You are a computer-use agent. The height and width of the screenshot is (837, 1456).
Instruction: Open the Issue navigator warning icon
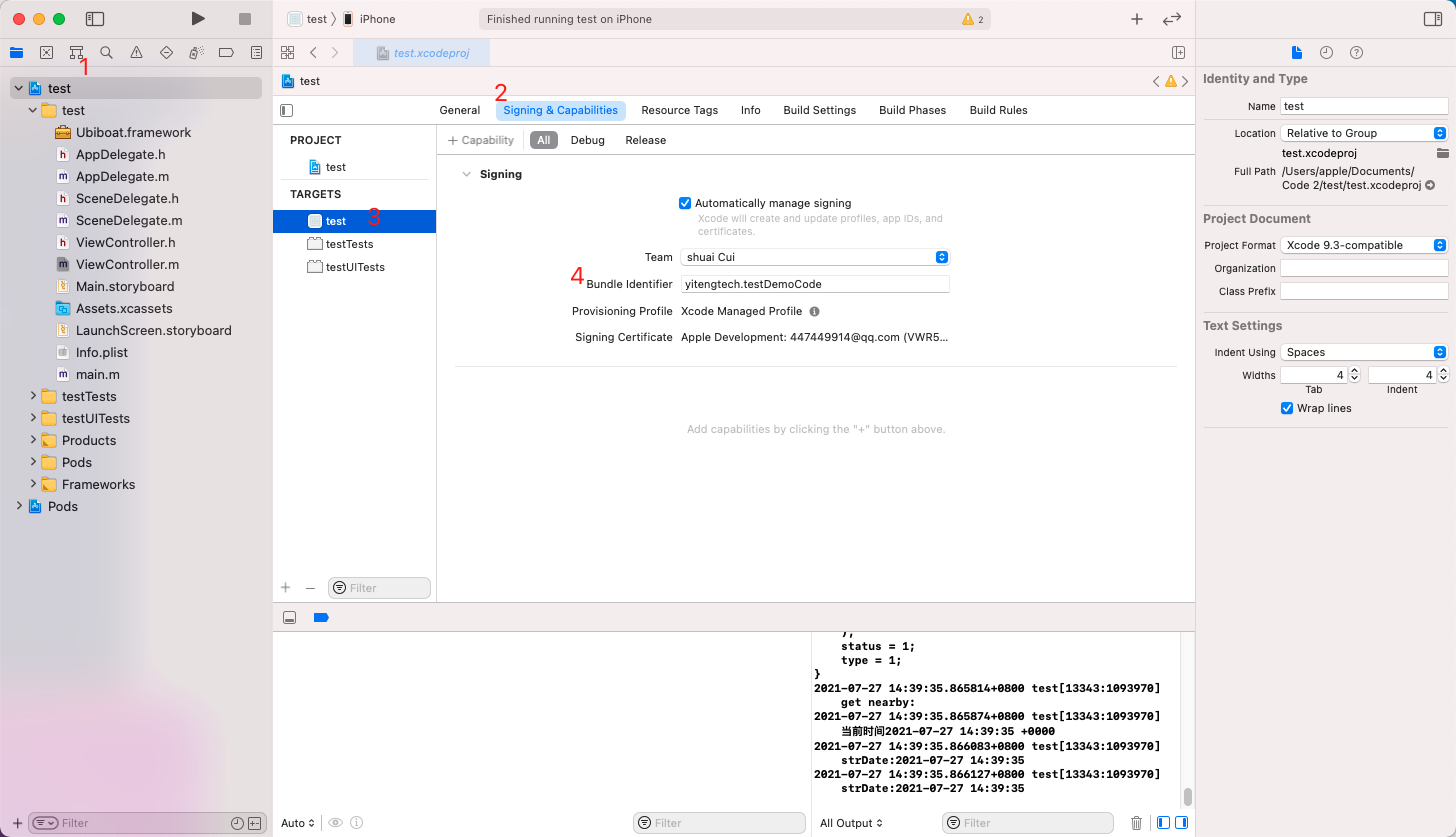tap(136, 53)
